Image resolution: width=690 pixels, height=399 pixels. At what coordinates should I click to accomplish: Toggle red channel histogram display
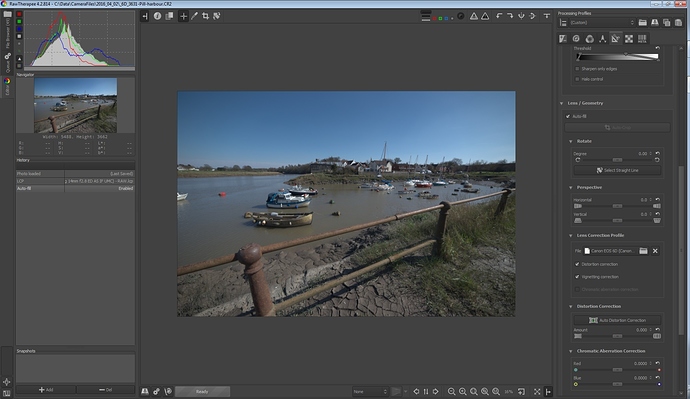19,14
